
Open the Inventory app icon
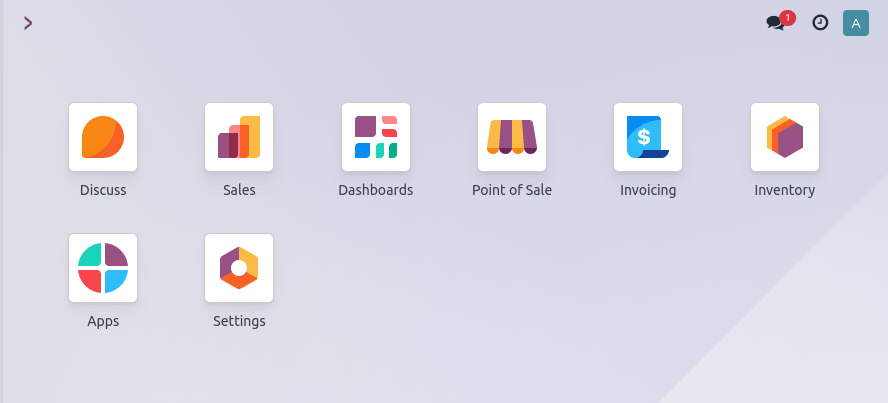[785, 137]
